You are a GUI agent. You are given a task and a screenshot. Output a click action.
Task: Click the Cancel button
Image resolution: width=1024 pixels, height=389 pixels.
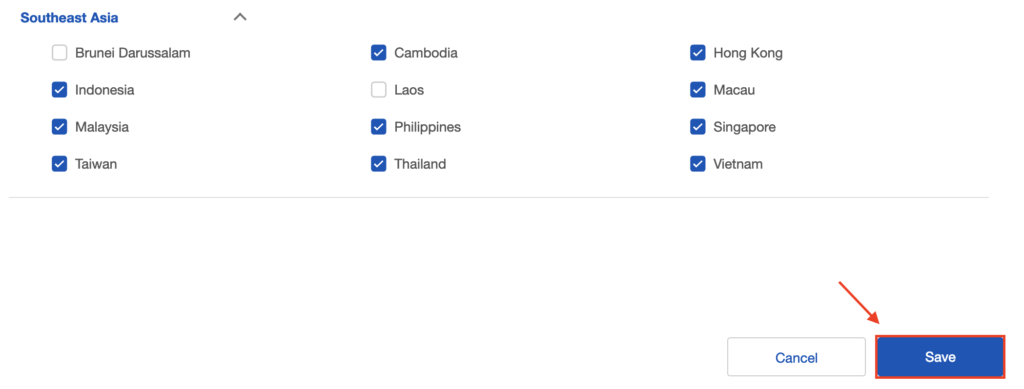click(x=796, y=357)
